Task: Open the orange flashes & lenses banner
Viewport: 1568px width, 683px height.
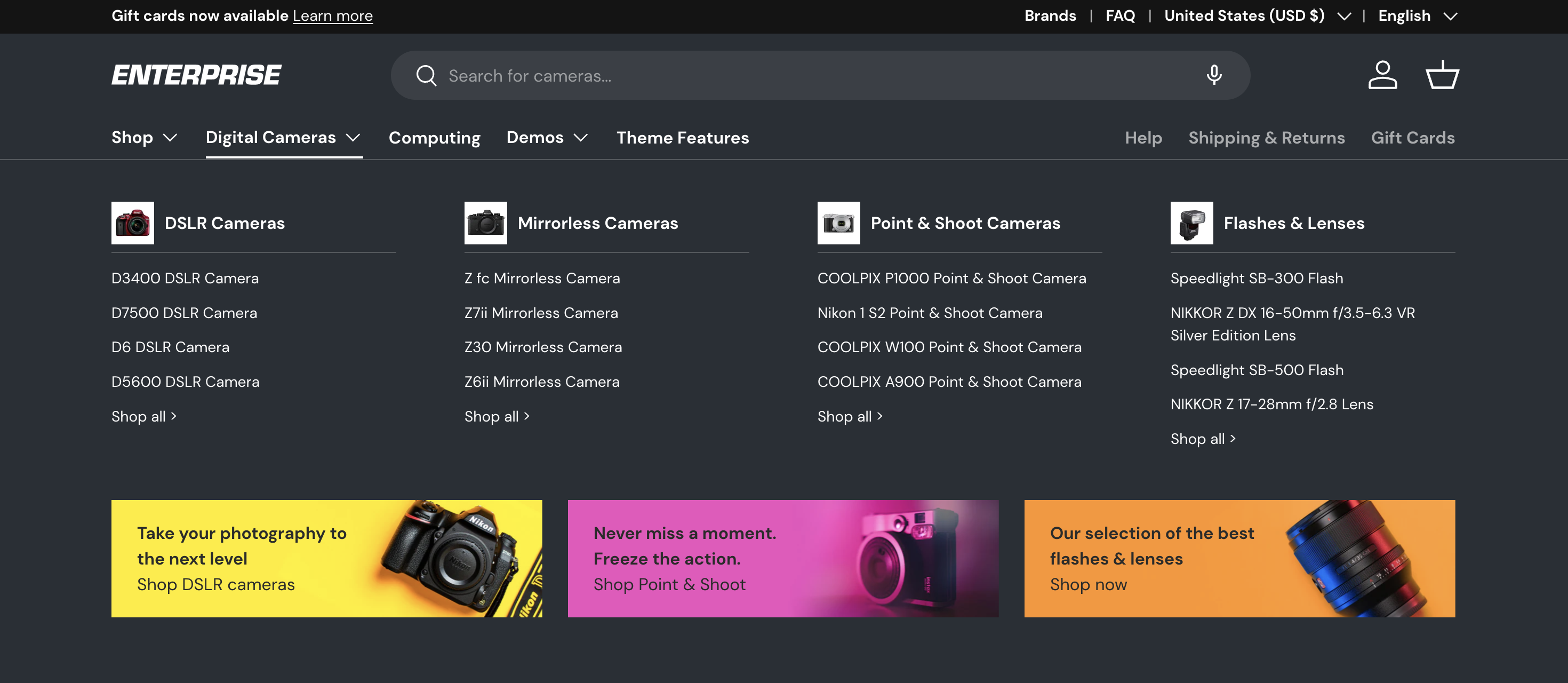Action: [x=1240, y=558]
